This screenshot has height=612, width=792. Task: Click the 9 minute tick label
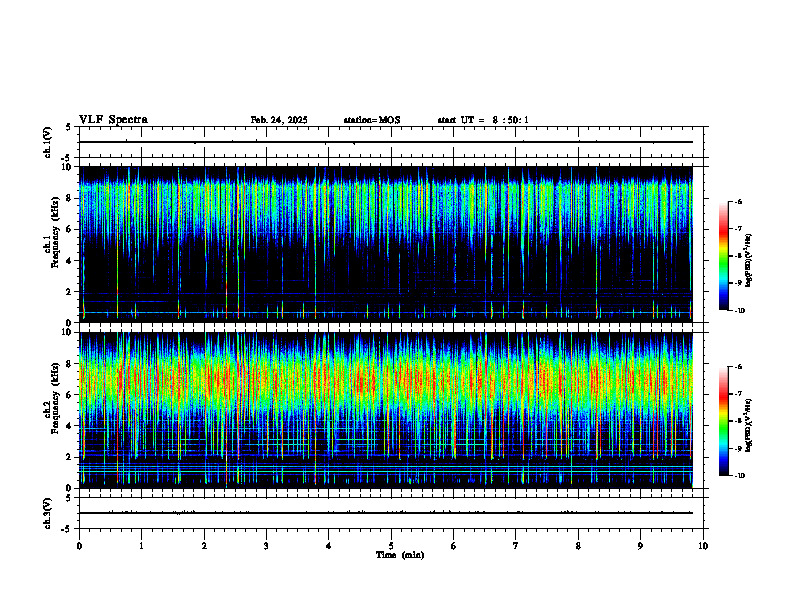pyautogui.click(x=640, y=546)
